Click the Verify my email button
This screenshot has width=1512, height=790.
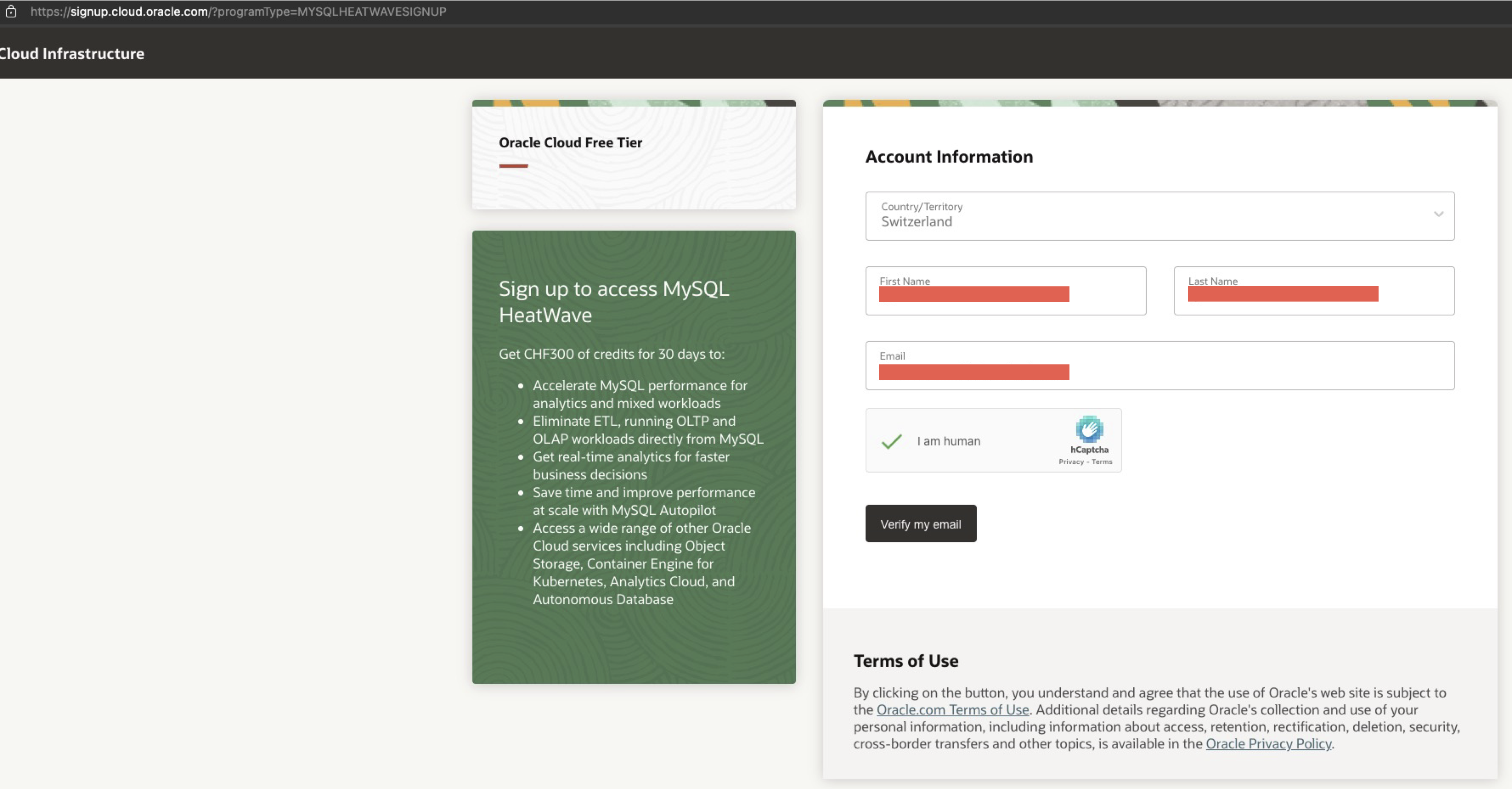[921, 524]
